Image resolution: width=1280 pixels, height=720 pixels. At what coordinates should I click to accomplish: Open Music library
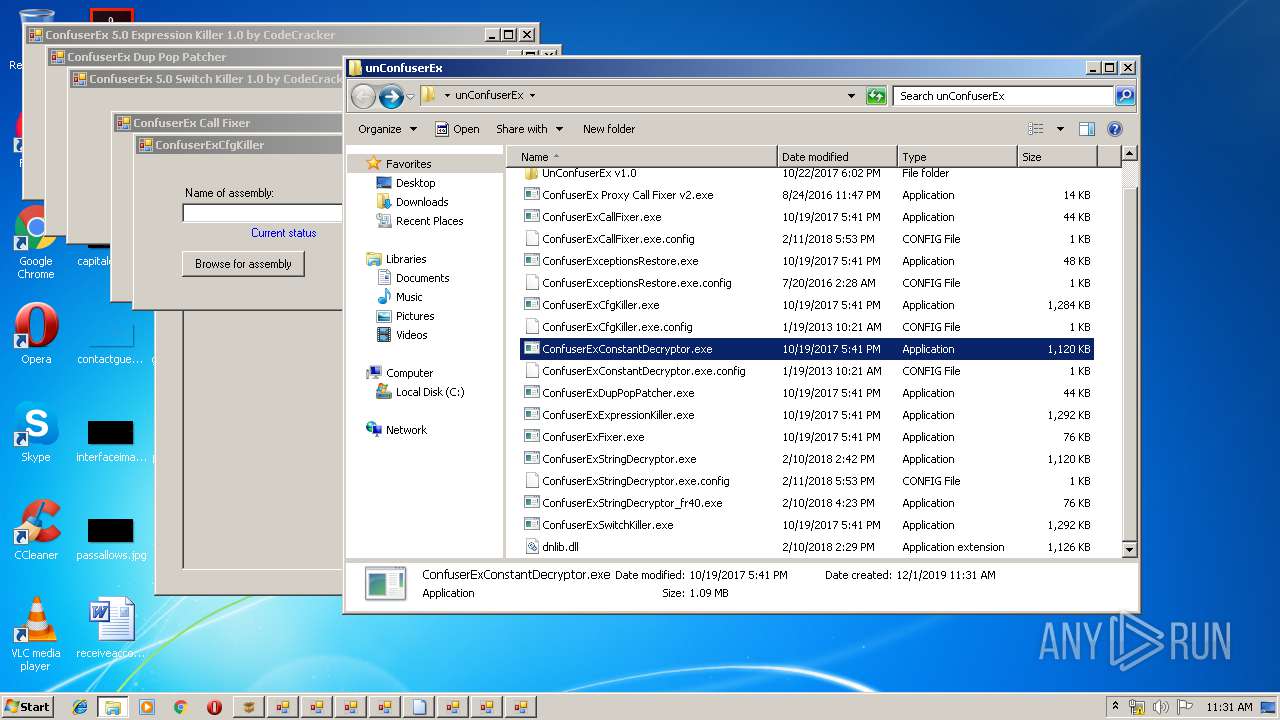pos(409,297)
